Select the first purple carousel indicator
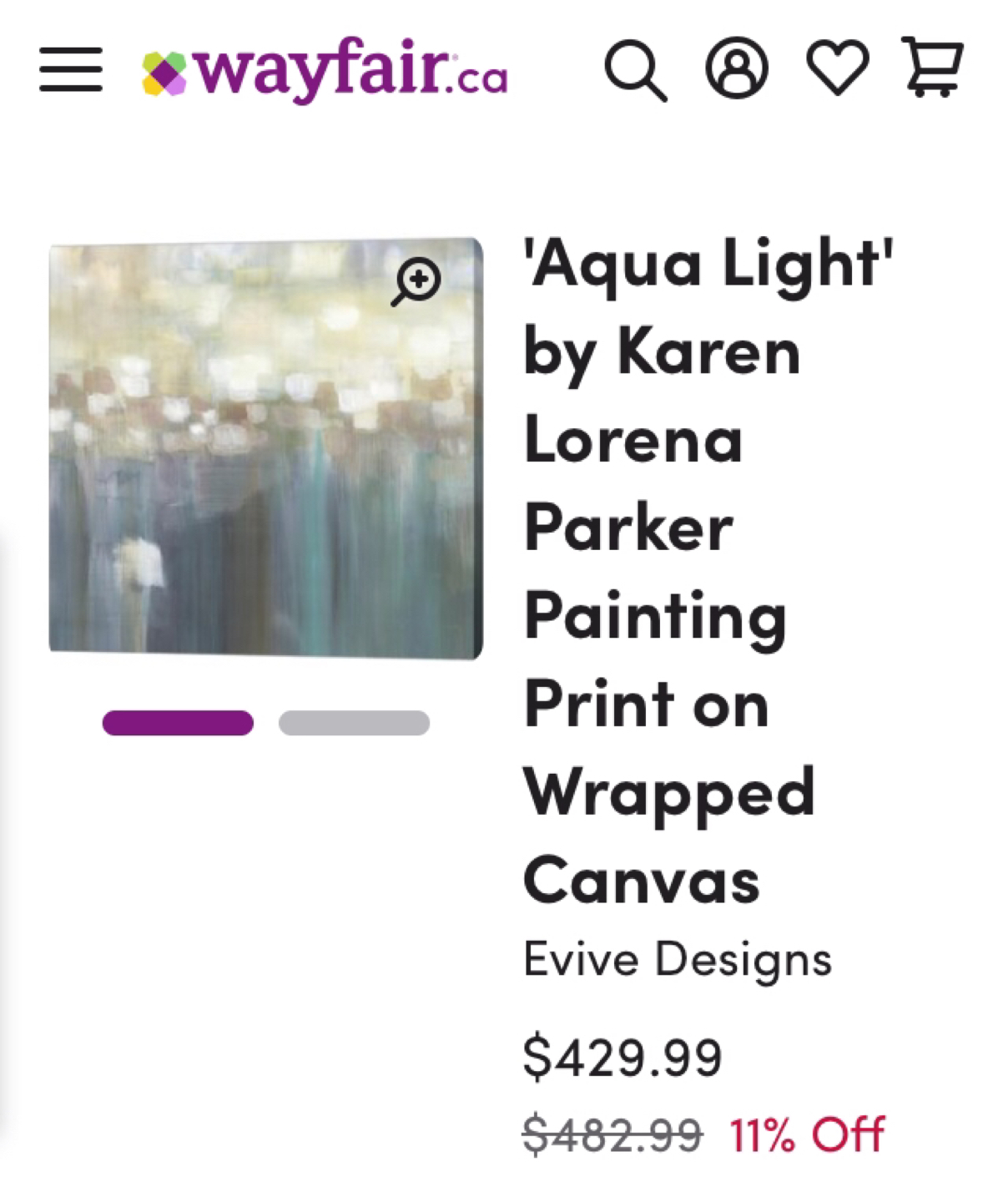Image resolution: width=1008 pixels, height=1202 pixels. pos(178,723)
